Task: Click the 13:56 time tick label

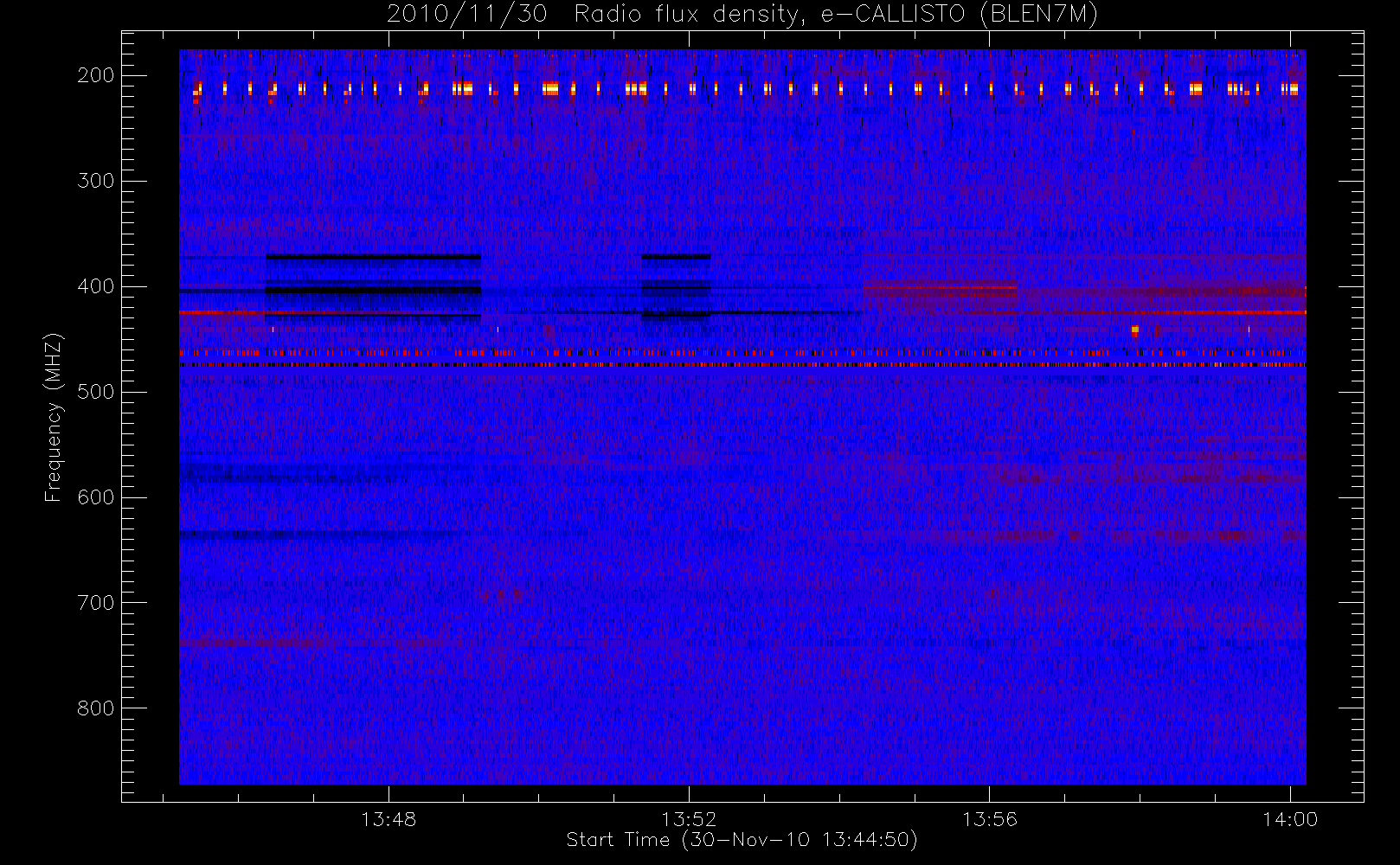Action: coord(989,819)
